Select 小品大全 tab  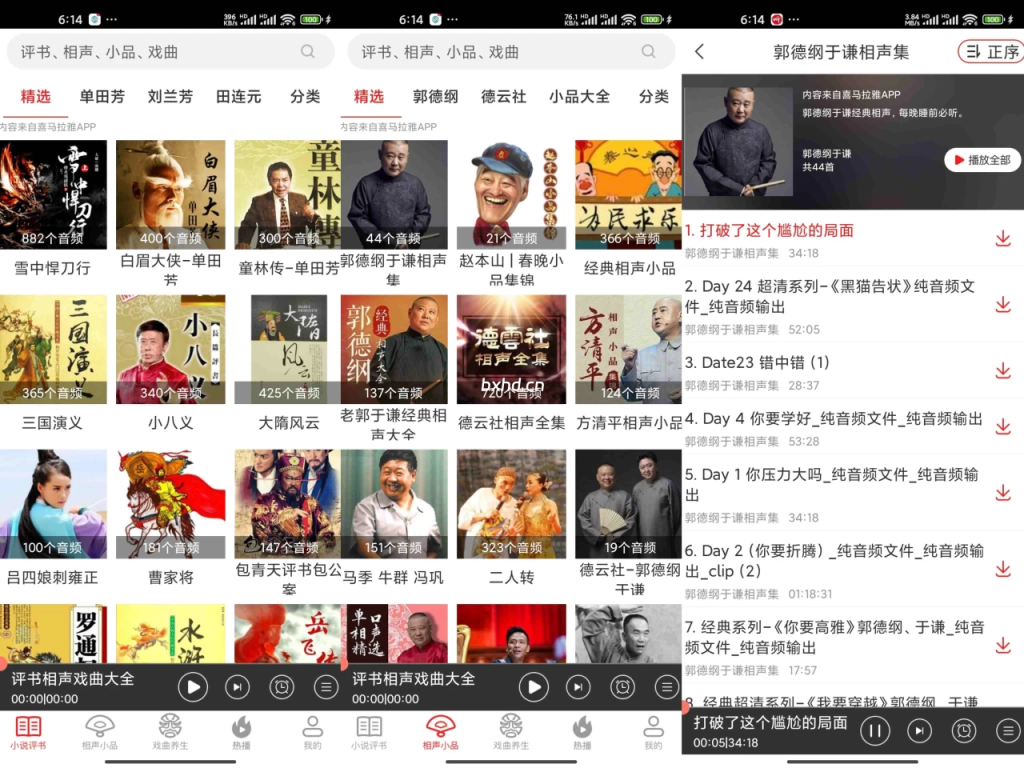point(579,97)
